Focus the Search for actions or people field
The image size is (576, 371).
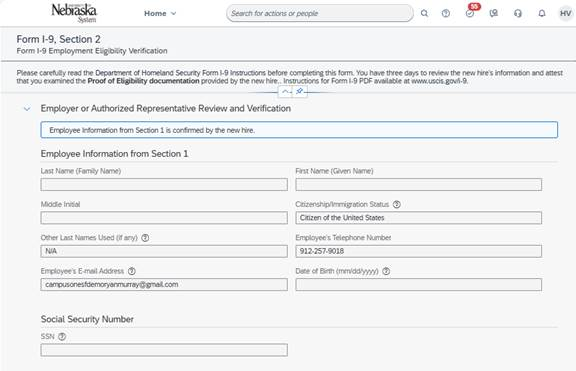pyautogui.click(x=320, y=13)
